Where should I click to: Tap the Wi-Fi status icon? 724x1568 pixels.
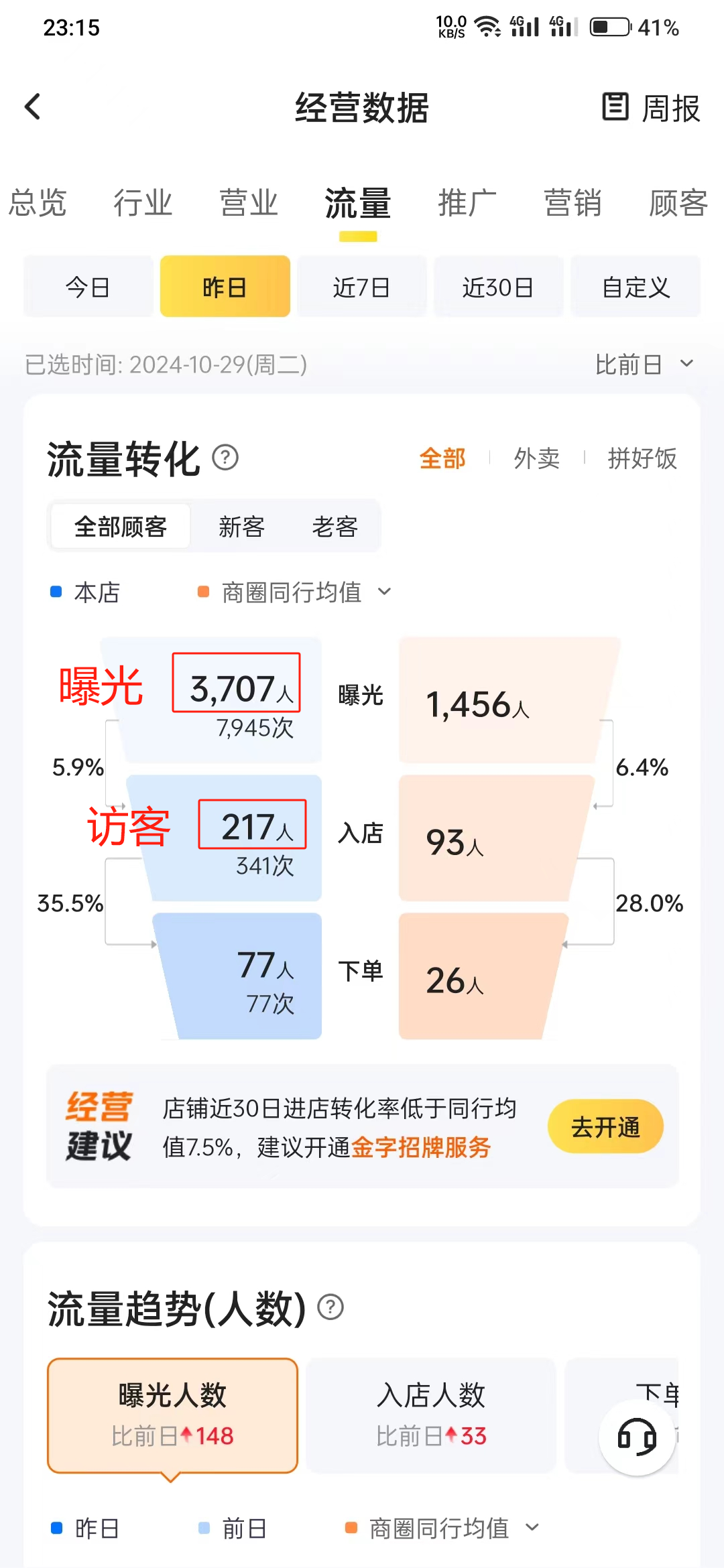click(487, 27)
